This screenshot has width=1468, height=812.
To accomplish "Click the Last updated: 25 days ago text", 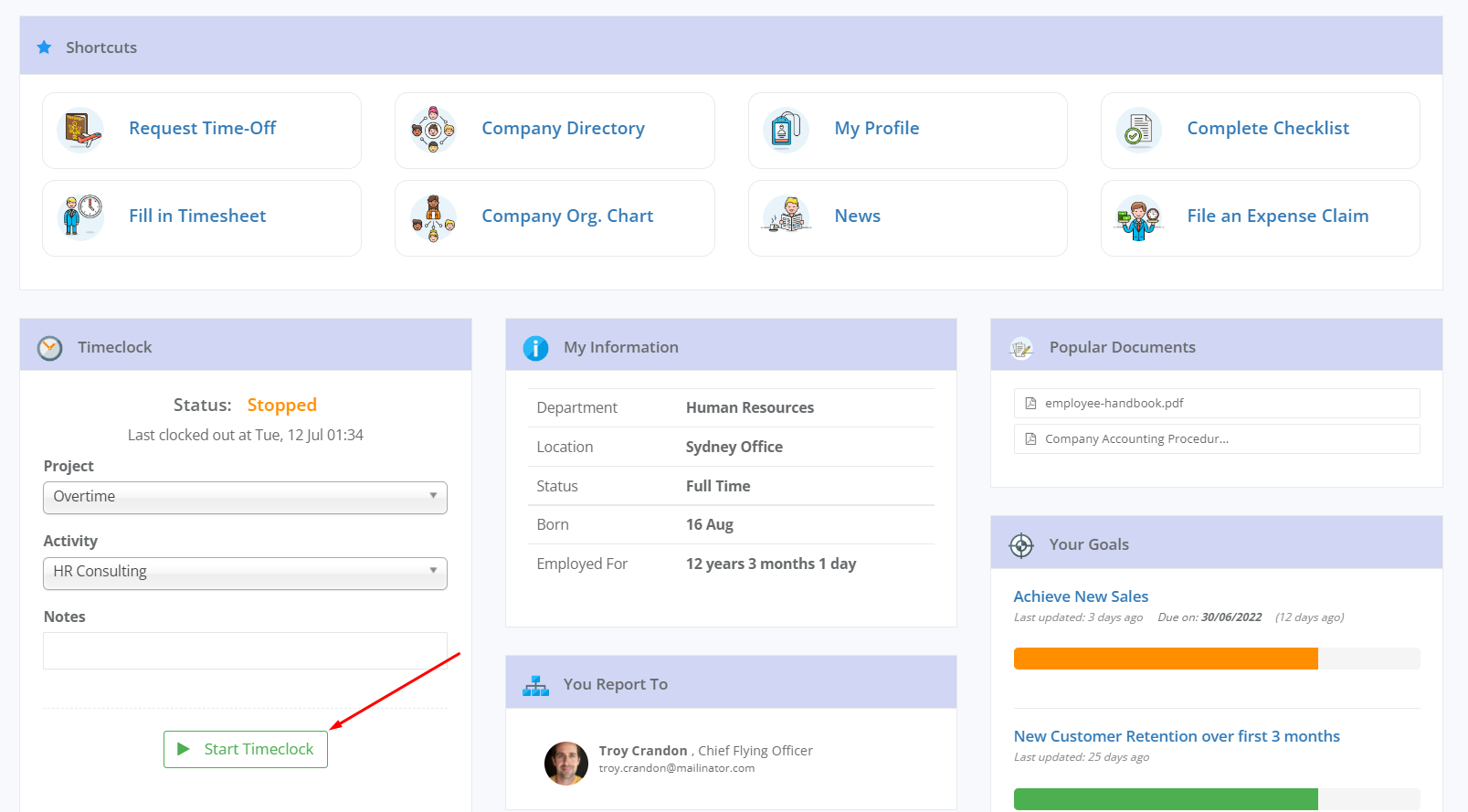I will tap(1082, 757).
